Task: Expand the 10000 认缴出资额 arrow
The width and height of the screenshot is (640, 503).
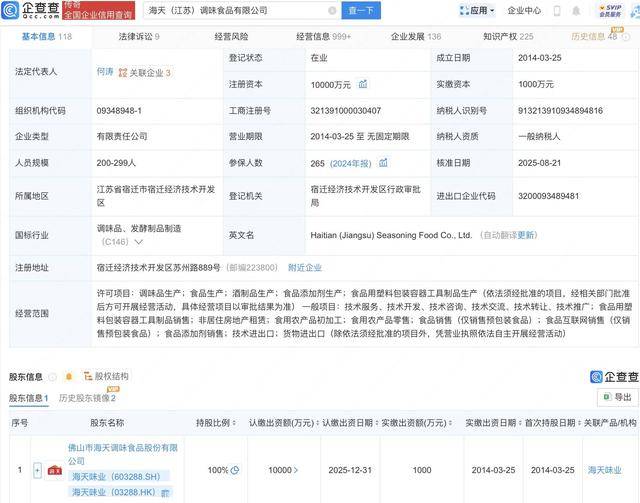Action: pyautogui.click(x=296, y=470)
